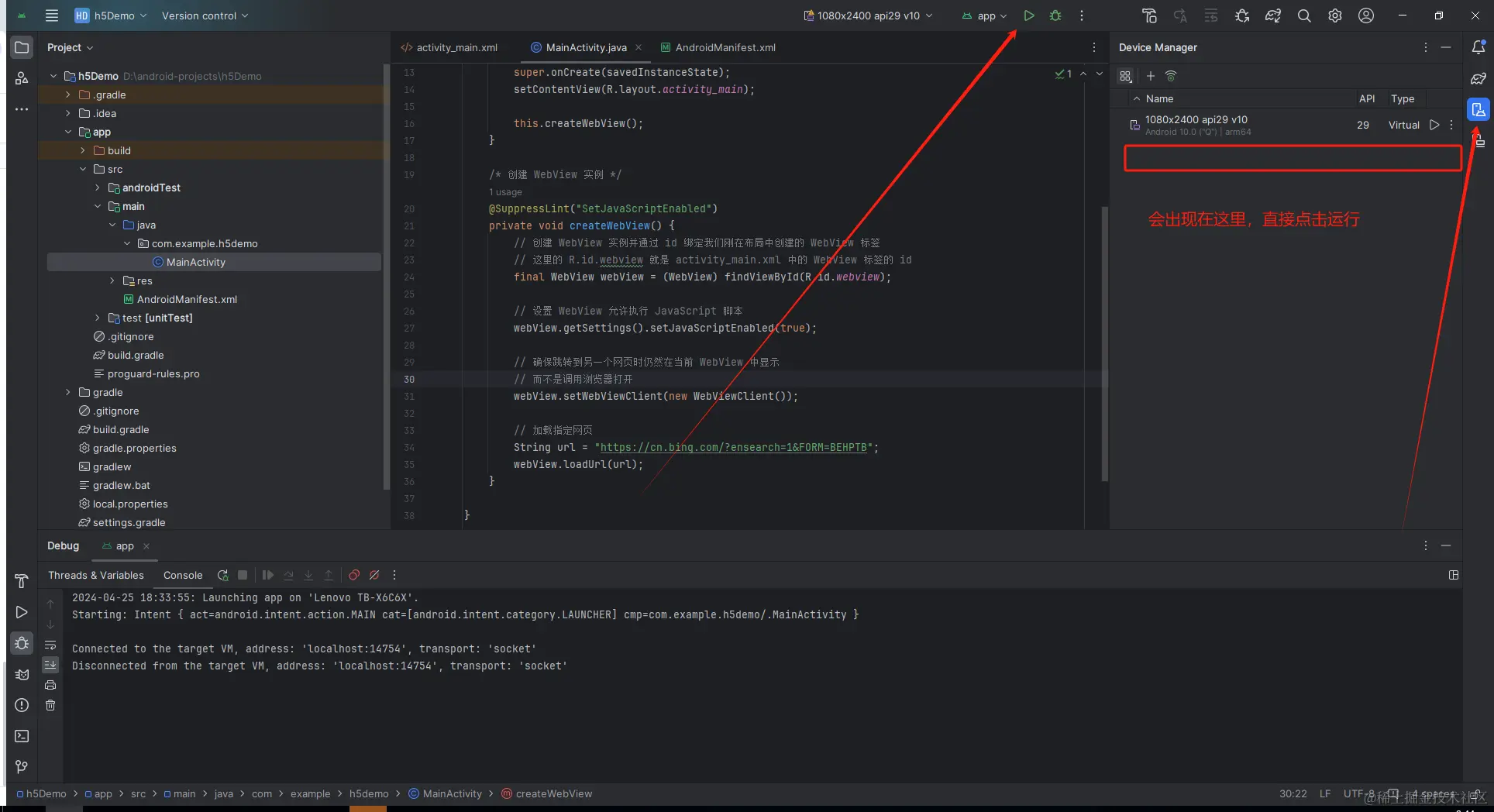
Task: Open Debug panel options kebab menu
Action: 1425,545
